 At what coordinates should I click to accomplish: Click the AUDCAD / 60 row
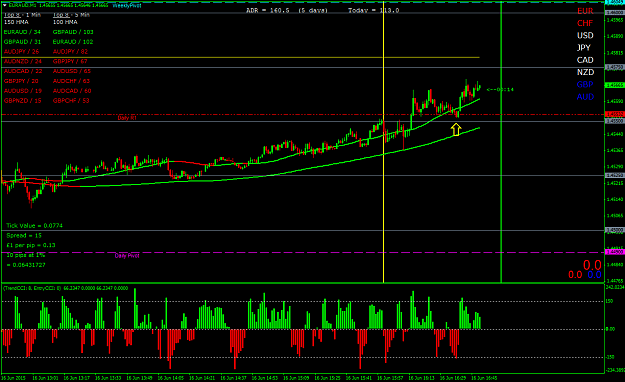click(x=72, y=91)
